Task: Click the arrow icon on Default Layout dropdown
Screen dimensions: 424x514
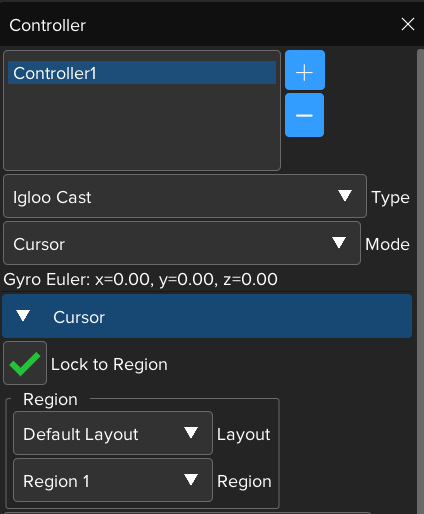Action: tap(191, 433)
